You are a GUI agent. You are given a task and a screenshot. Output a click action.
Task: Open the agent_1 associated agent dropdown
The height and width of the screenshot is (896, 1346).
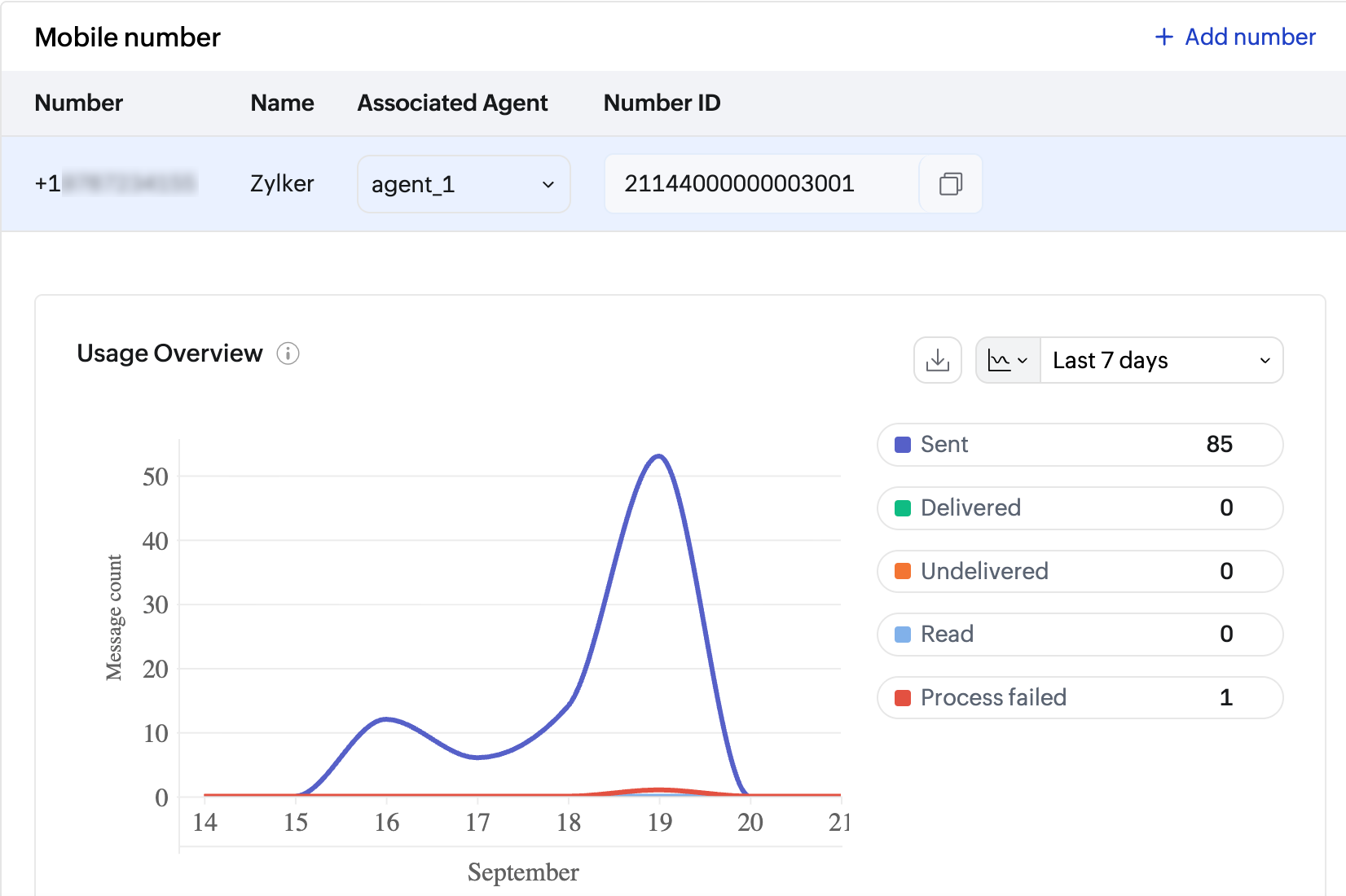[x=464, y=184]
